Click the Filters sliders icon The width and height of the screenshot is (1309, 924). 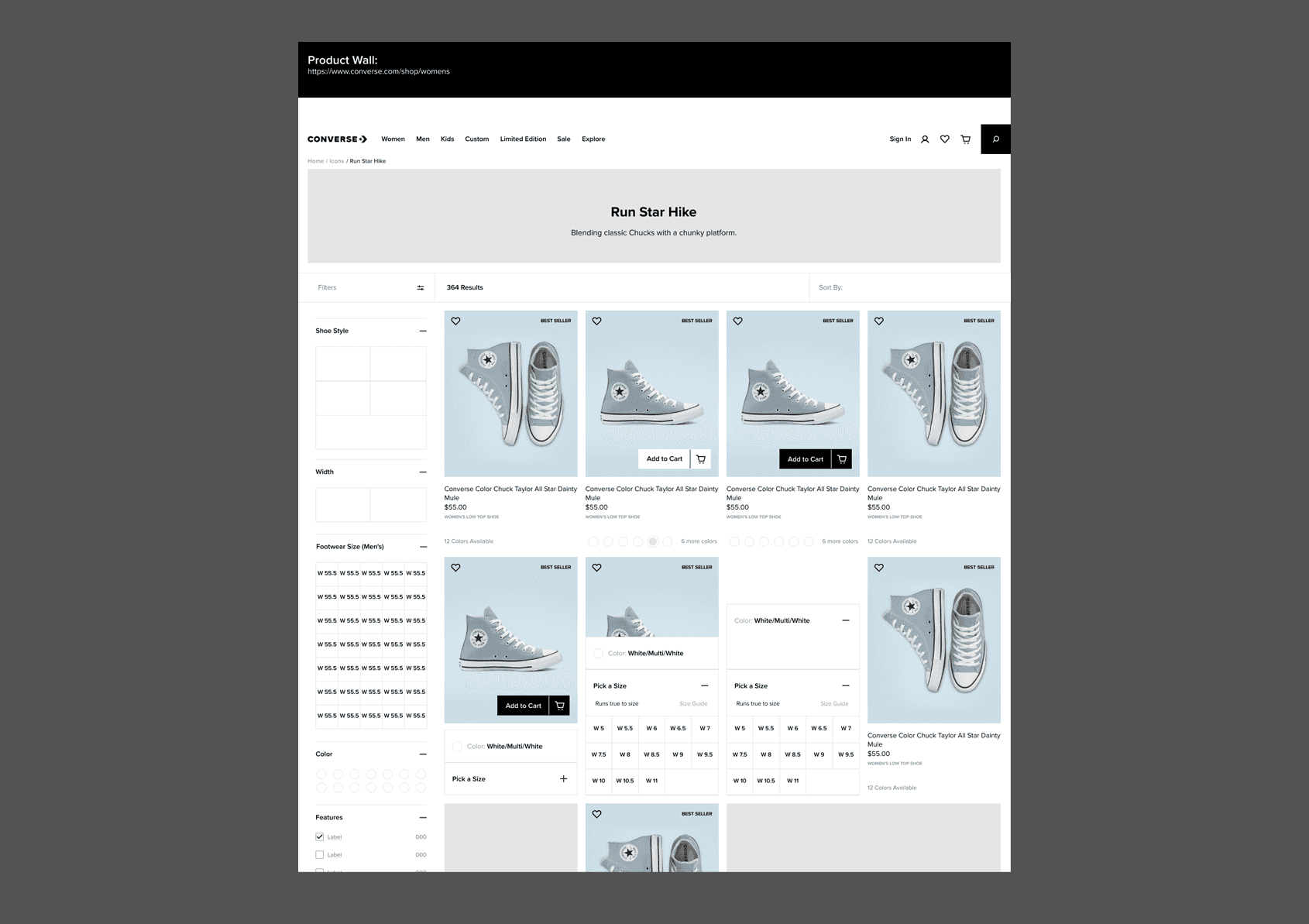(x=421, y=287)
